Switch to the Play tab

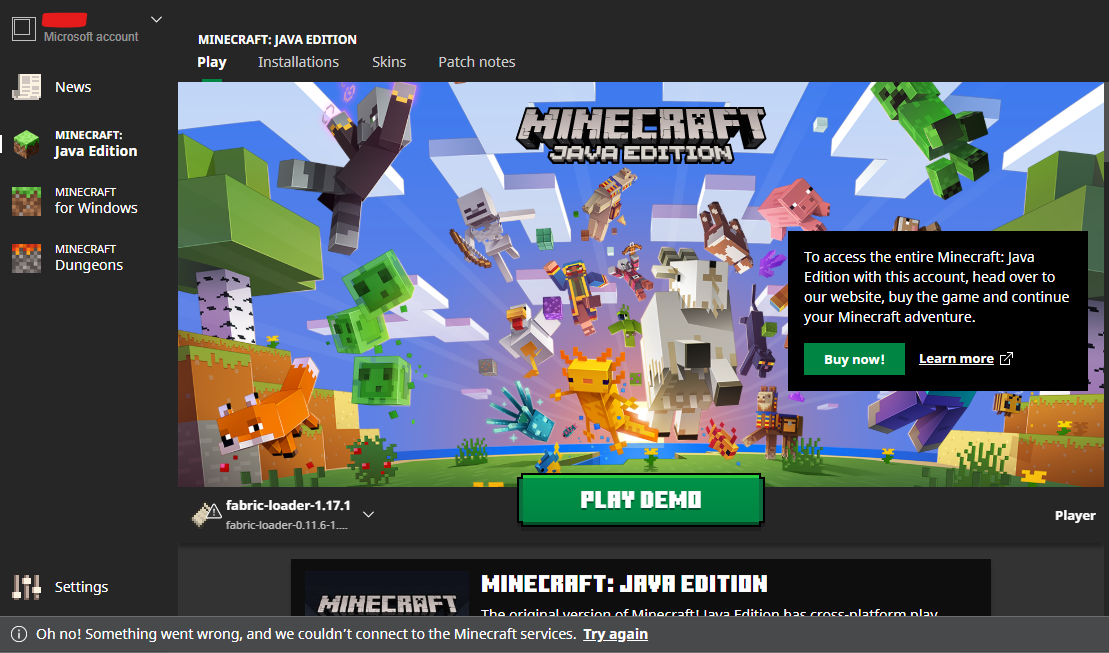pyautogui.click(x=211, y=62)
